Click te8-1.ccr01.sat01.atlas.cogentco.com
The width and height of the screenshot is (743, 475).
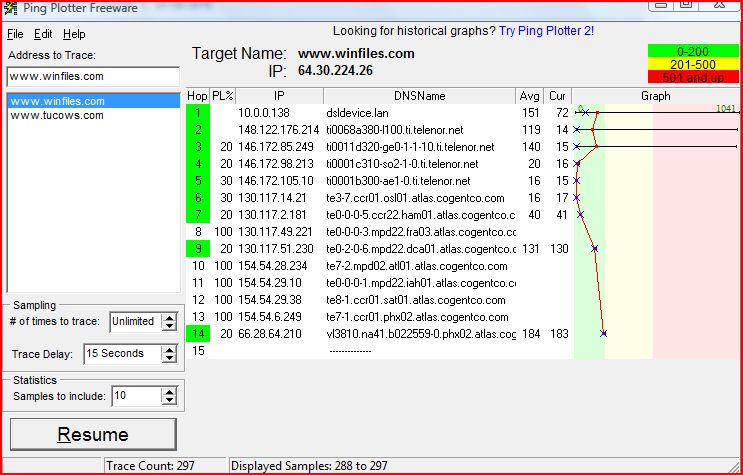(x=416, y=300)
